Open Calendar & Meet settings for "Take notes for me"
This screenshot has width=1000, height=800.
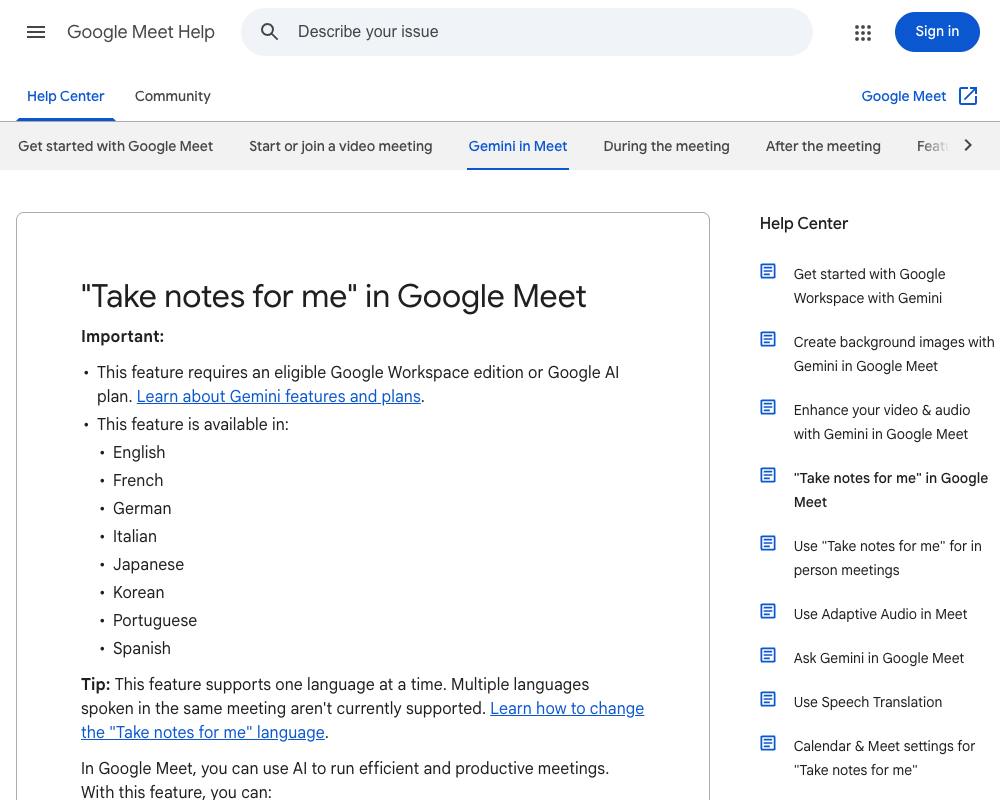click(884, 758)
